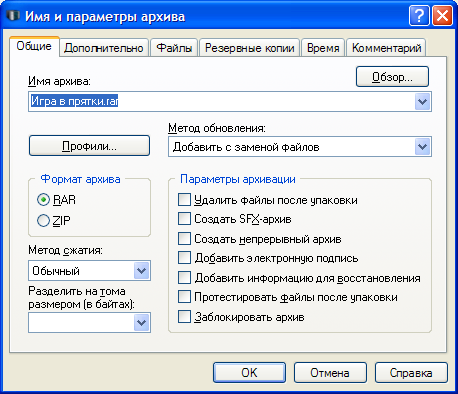Switch to the 'Резервные копии' tab

tap(250, 48)
